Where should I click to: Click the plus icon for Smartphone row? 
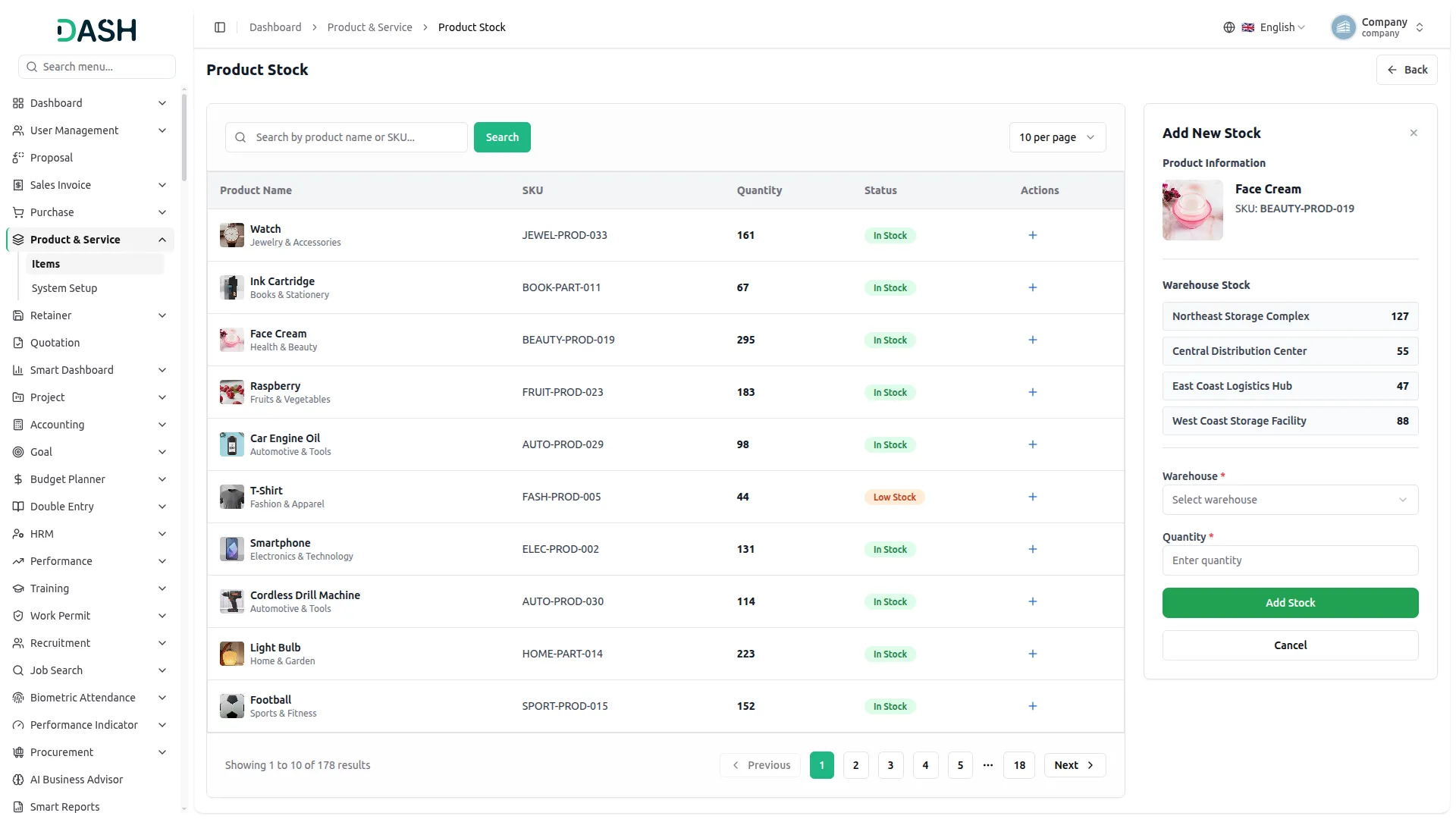click(1032, 549)
